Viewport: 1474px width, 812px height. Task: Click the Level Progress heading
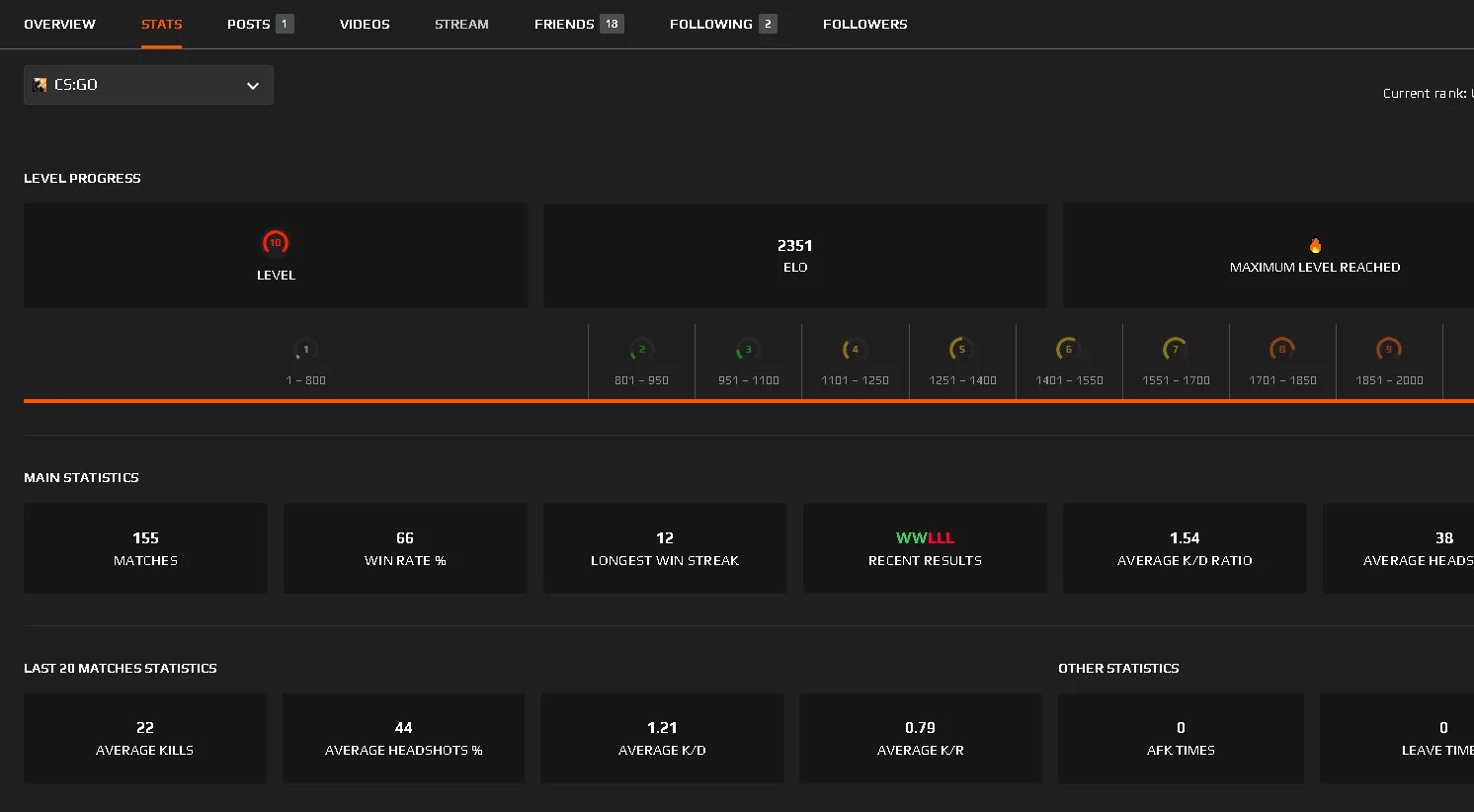click(82, 178)
